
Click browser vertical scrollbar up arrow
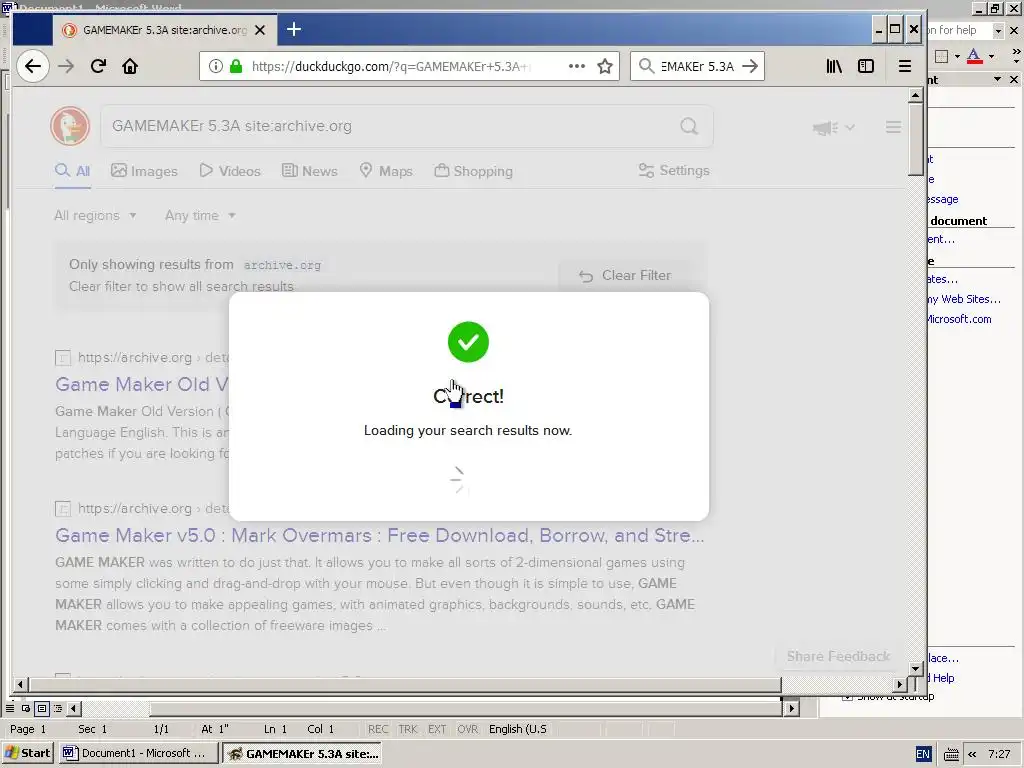pos(916,95)
